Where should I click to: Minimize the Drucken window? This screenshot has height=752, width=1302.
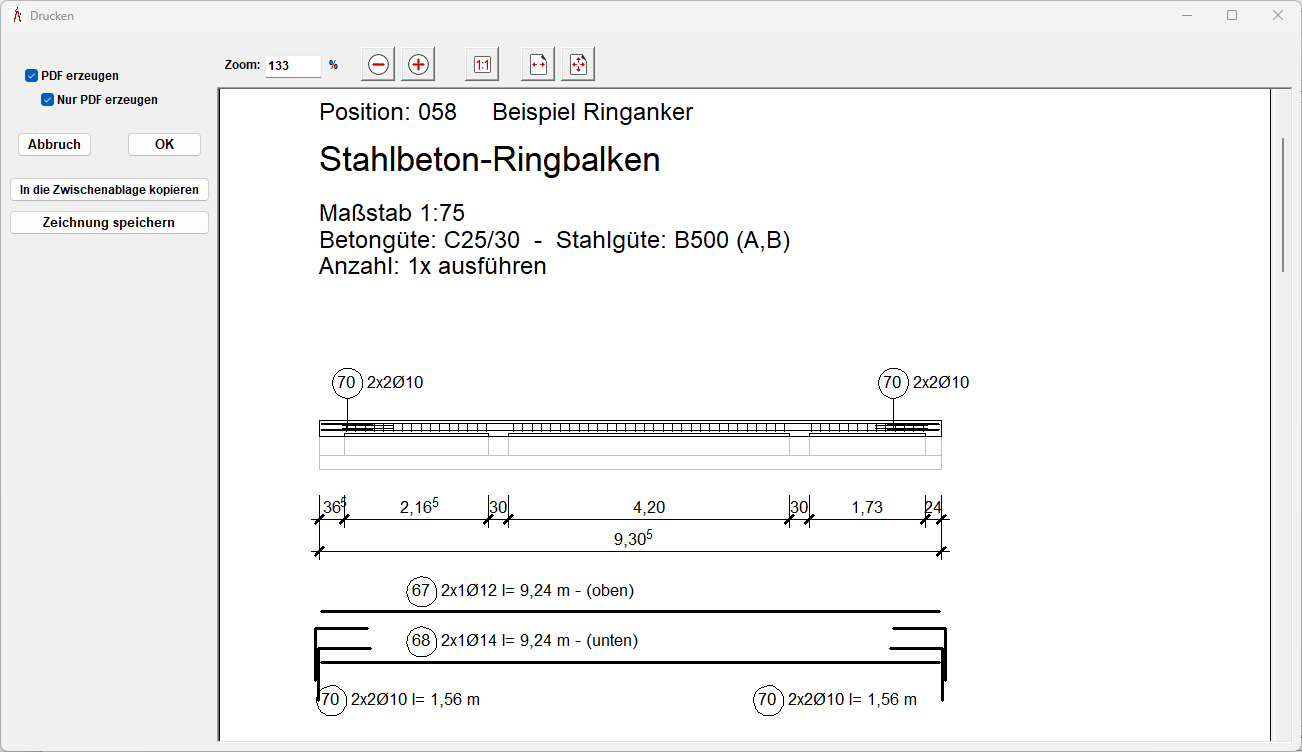click(x=1186, y=16)
